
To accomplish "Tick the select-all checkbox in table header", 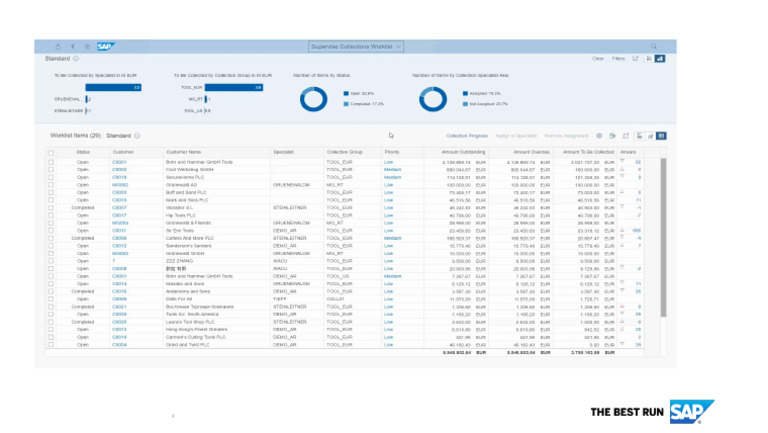I will click(51, 153).
